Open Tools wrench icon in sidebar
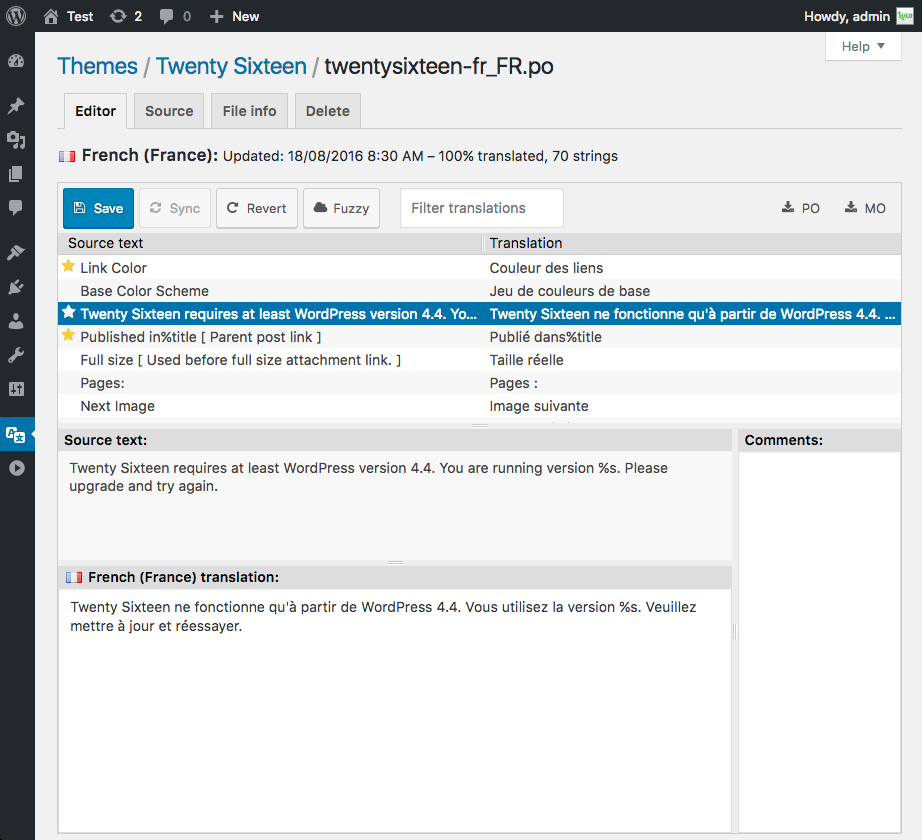This screenshot has height=840, width=924. coord(16,355)
